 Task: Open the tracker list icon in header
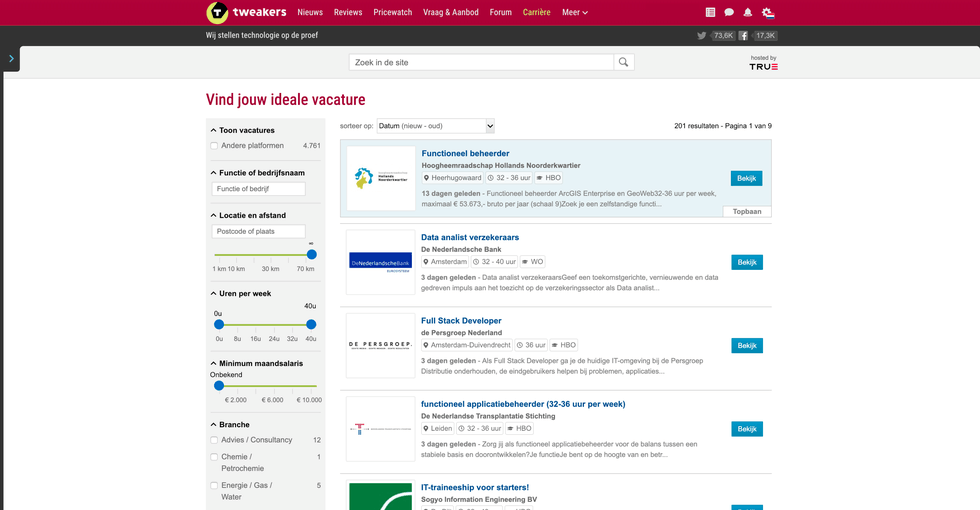[x=710, y=12]
